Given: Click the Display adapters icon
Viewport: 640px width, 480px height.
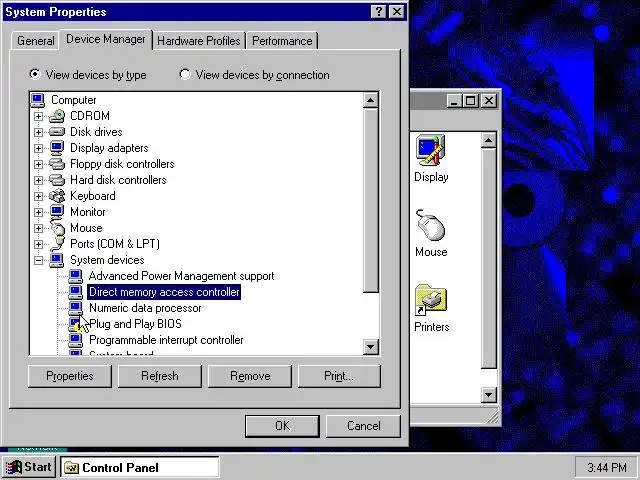Looking at the screenshot, I should 57,148.
